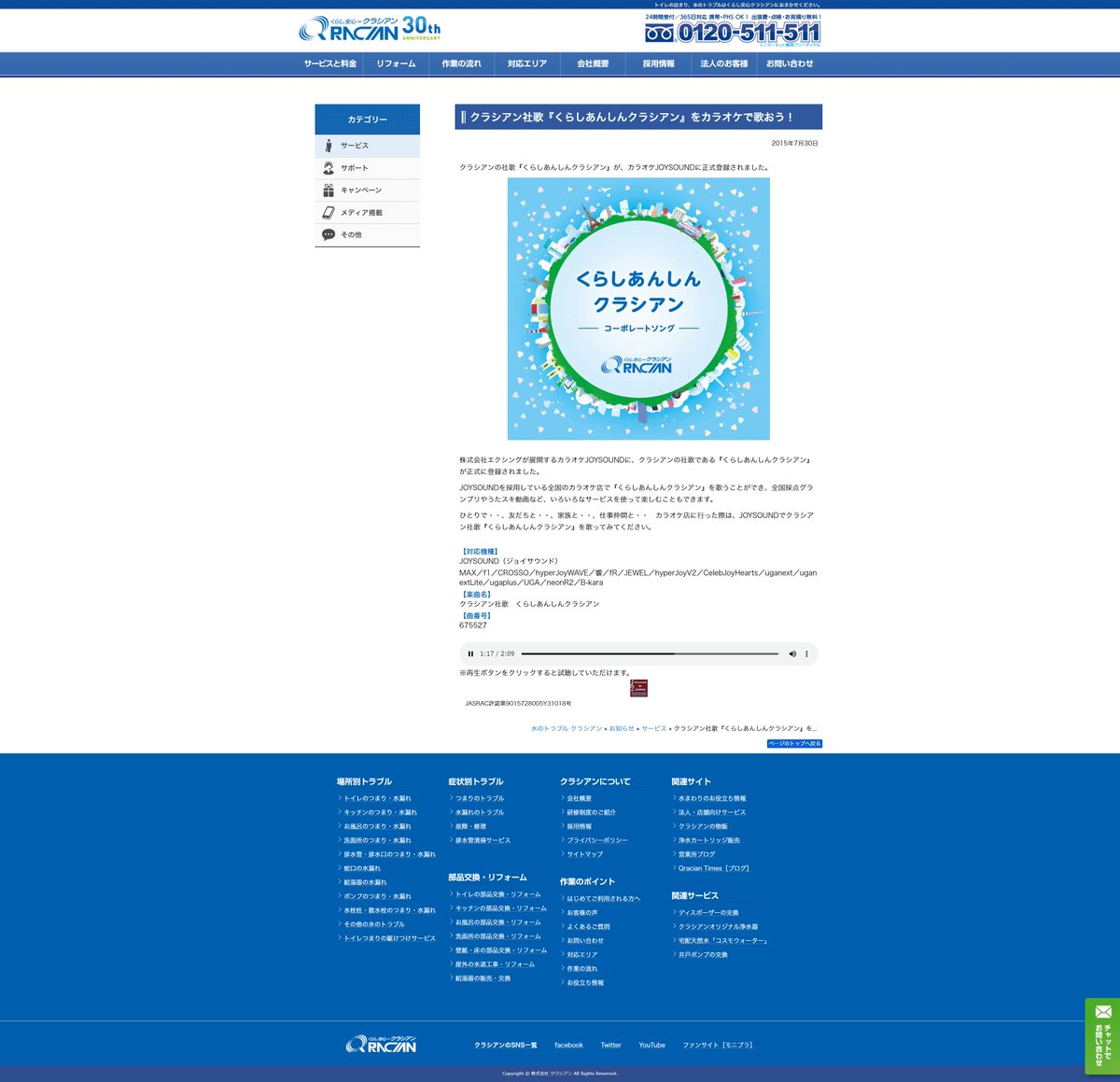Click the JASRAC license badge image

[638, 688]
